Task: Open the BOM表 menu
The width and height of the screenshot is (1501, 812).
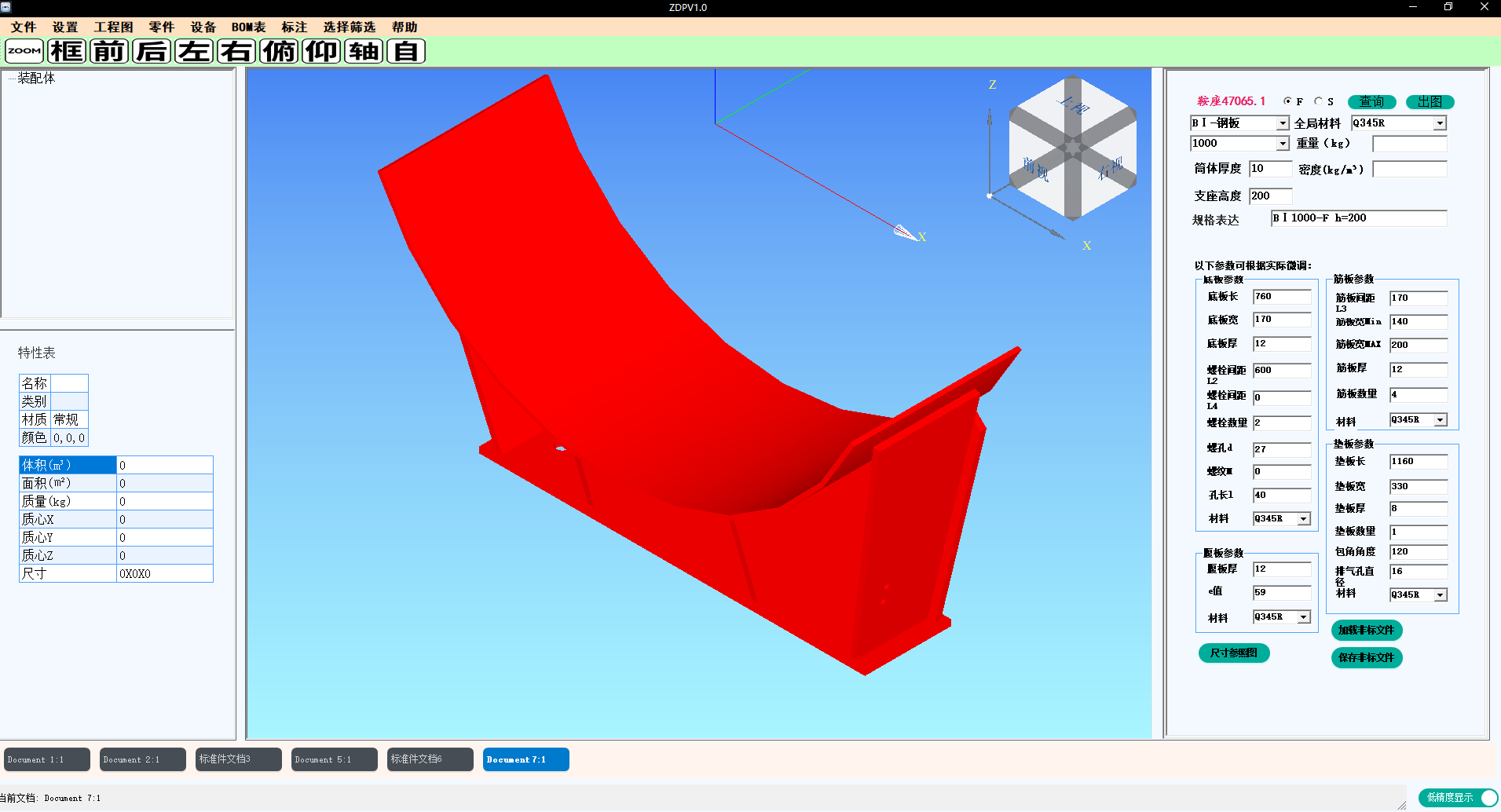Action: 248,27
